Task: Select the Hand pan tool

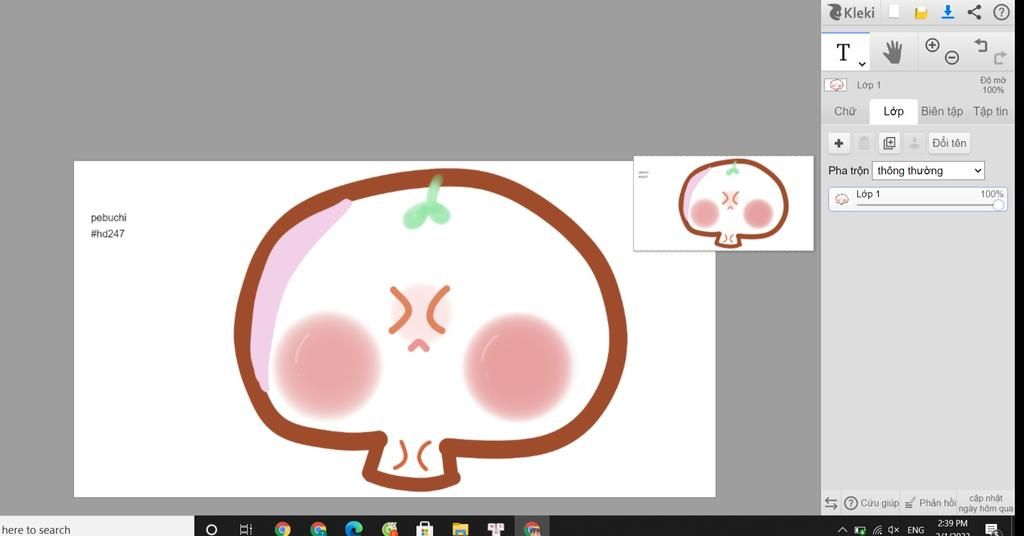Action: coord(892,52)
